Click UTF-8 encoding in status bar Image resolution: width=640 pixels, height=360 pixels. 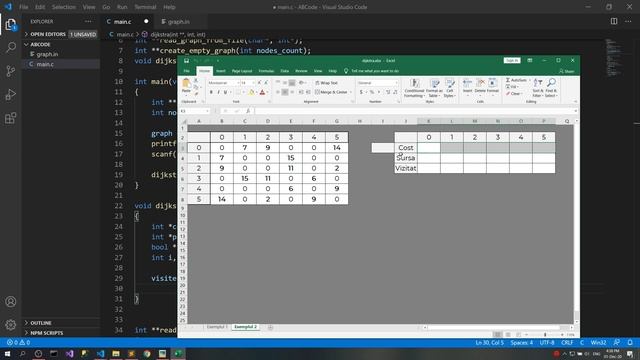(547, 342)
